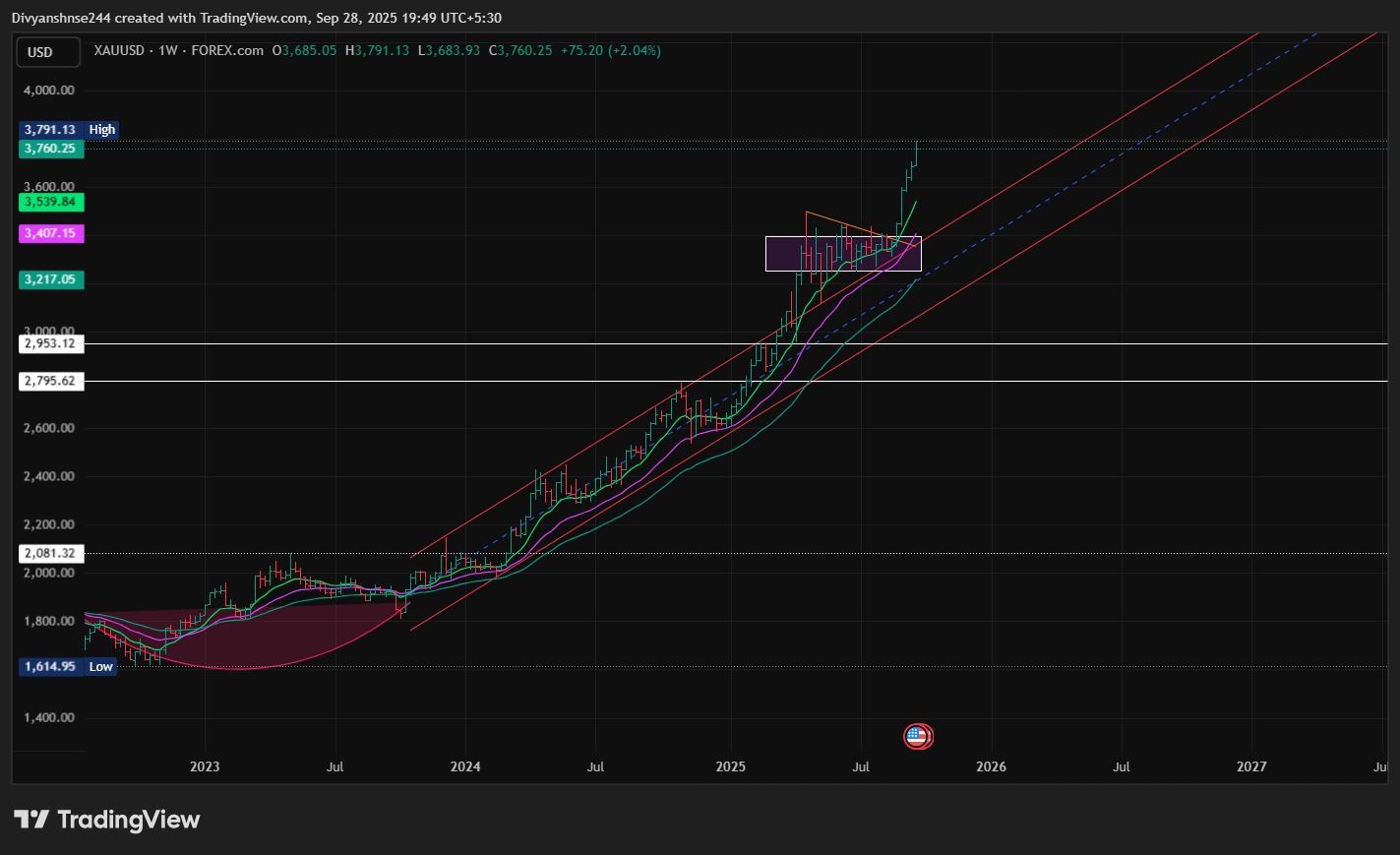Image resolution: width=1400 pixels, height=855 pixels.
Task: Click the 3,539.84 green moving average label
Action: click(x=51, y=202)
